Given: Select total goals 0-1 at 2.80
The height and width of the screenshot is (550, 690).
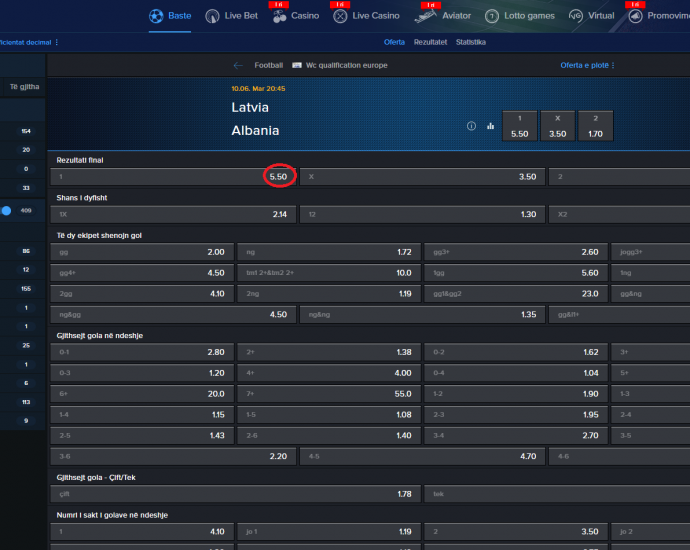Looking at the screenshot, I should [x=142, y=352].
